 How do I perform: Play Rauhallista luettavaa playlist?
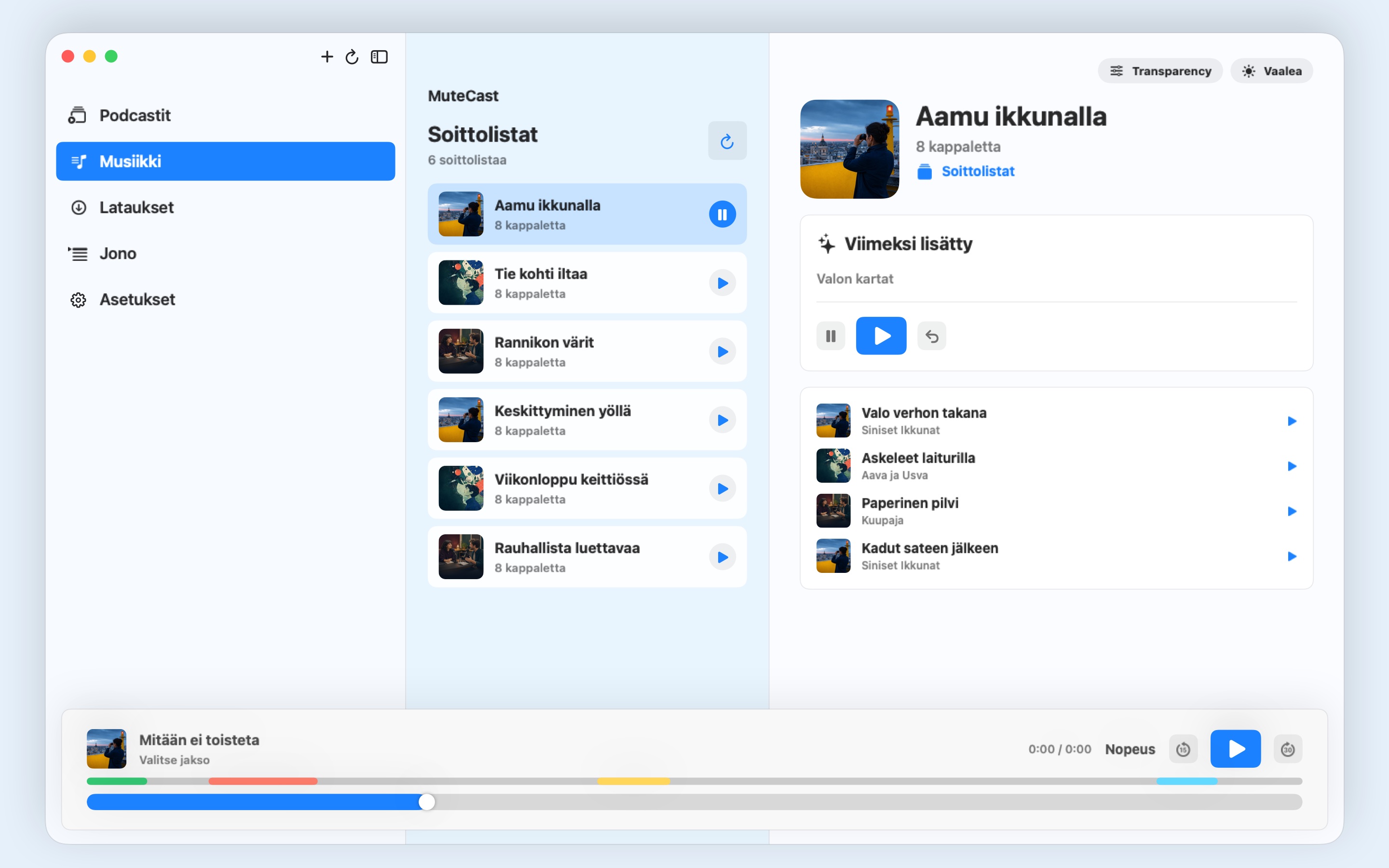coord(722,557)
